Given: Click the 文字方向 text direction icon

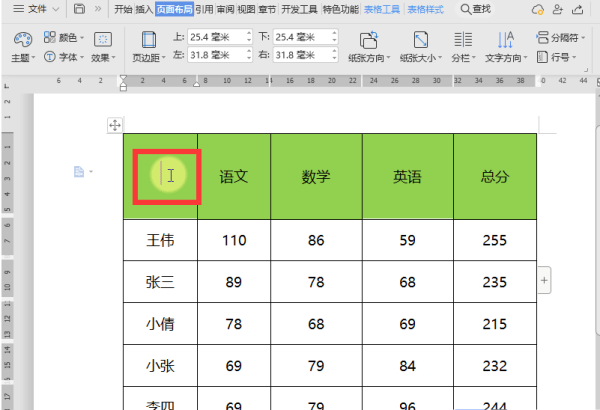Looking at the screenshot, I should coord(505,40).
